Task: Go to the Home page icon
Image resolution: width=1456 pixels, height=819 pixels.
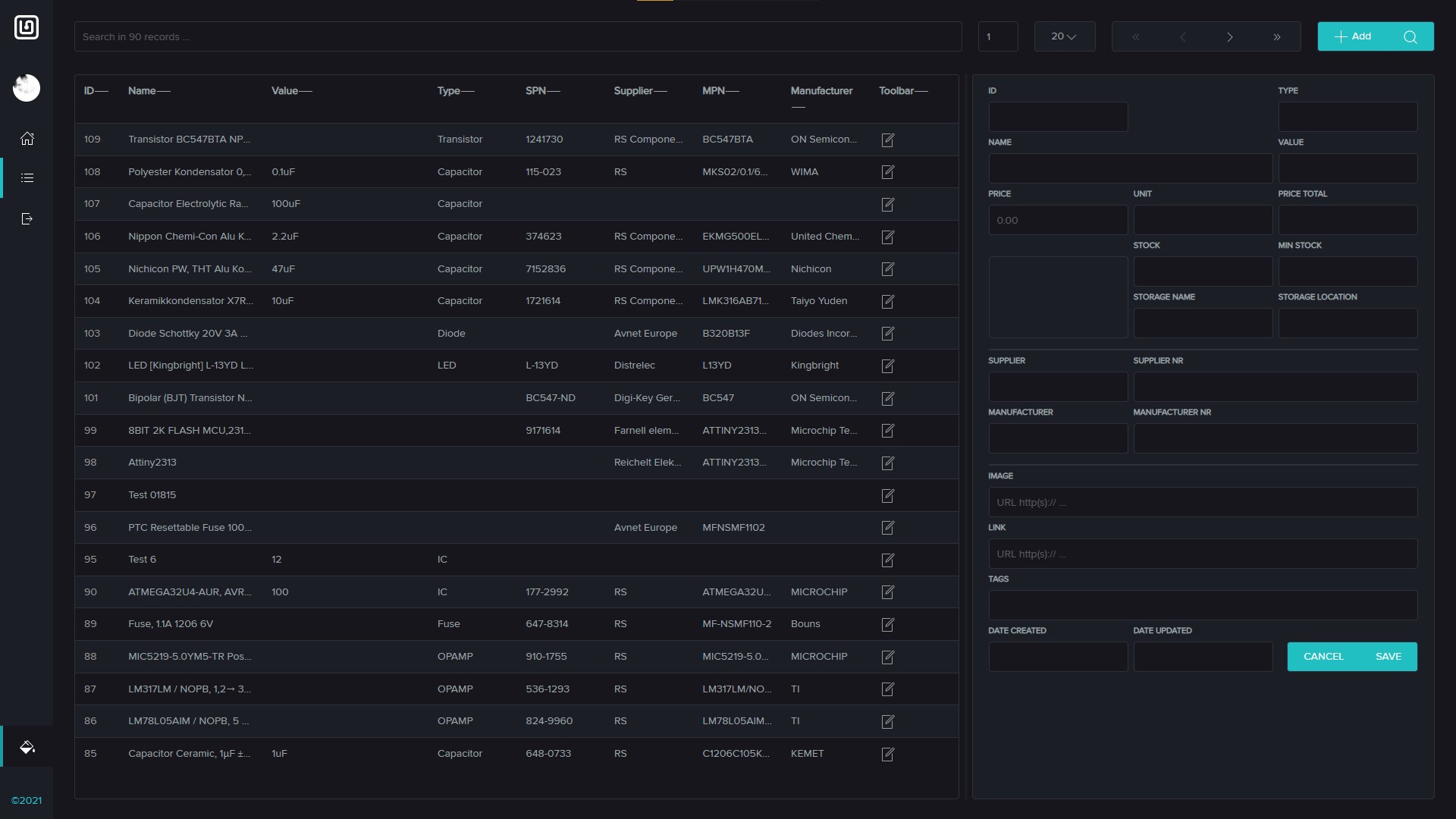Action: pyautogui.click(x=27, y=138)
